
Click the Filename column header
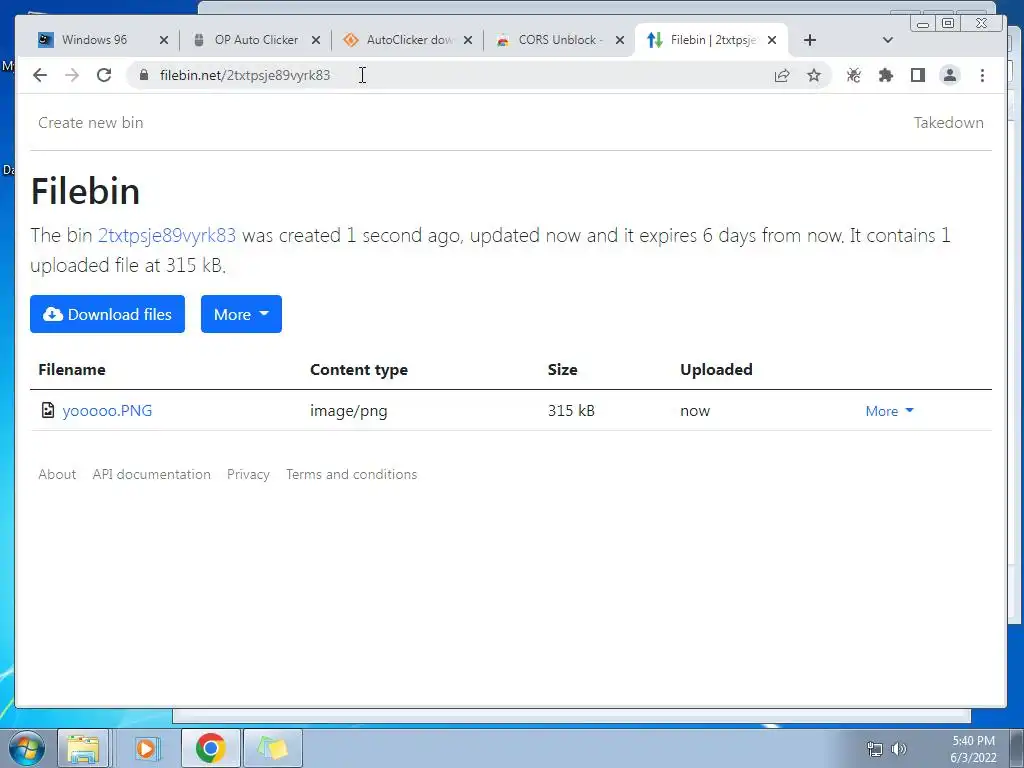pyautogui.click(x=72, y=370)
